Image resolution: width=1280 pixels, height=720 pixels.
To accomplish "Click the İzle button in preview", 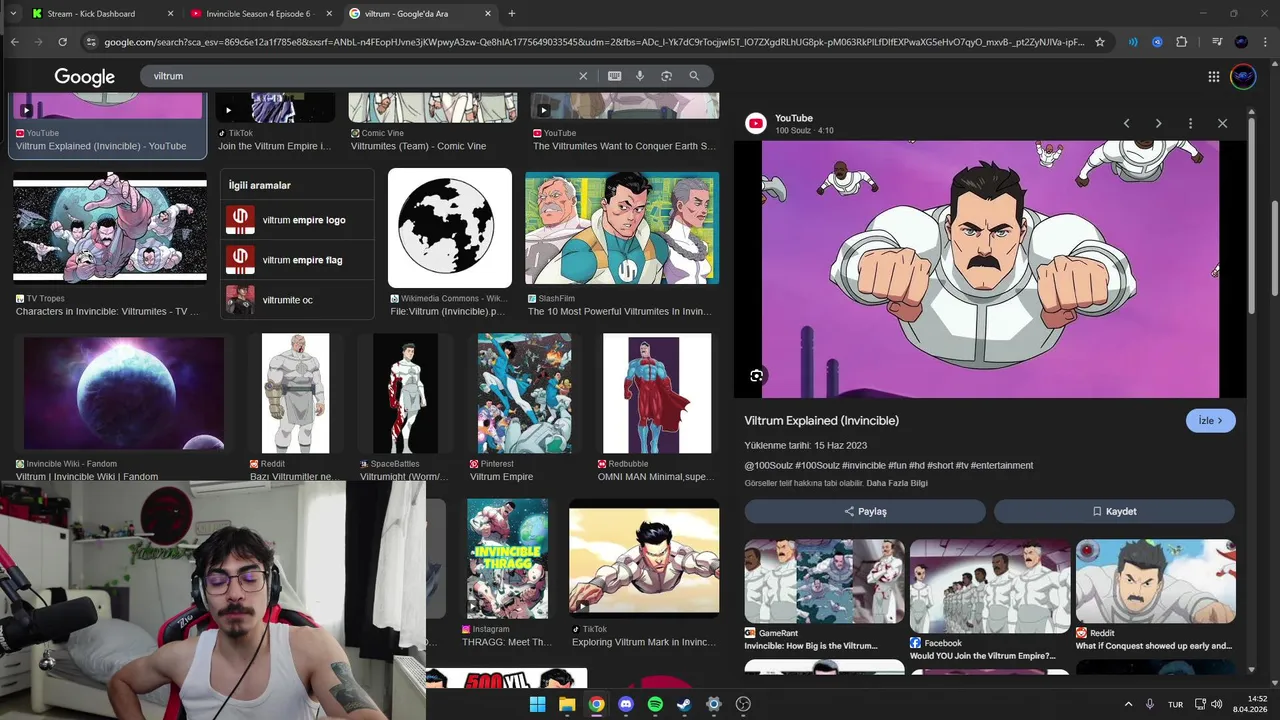I will tap(1211, 421).
